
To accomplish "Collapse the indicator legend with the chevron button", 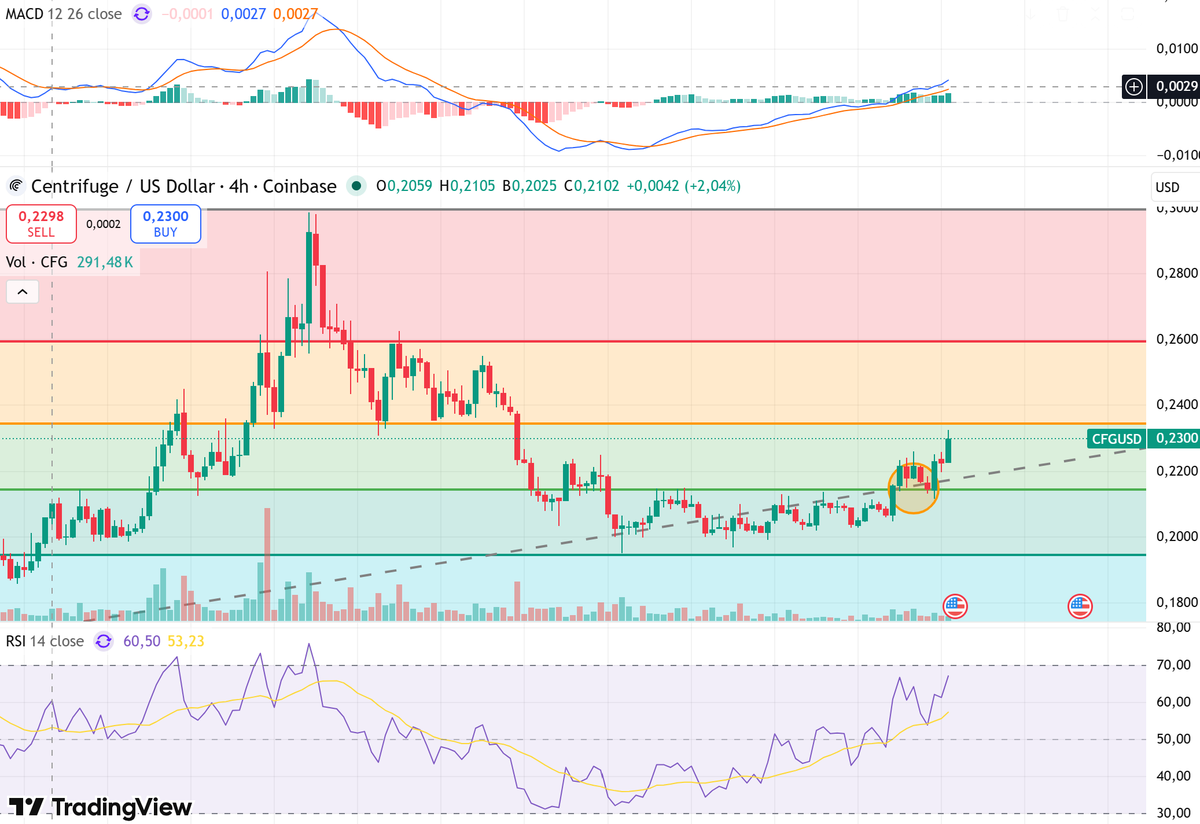I will pos(22,292).
